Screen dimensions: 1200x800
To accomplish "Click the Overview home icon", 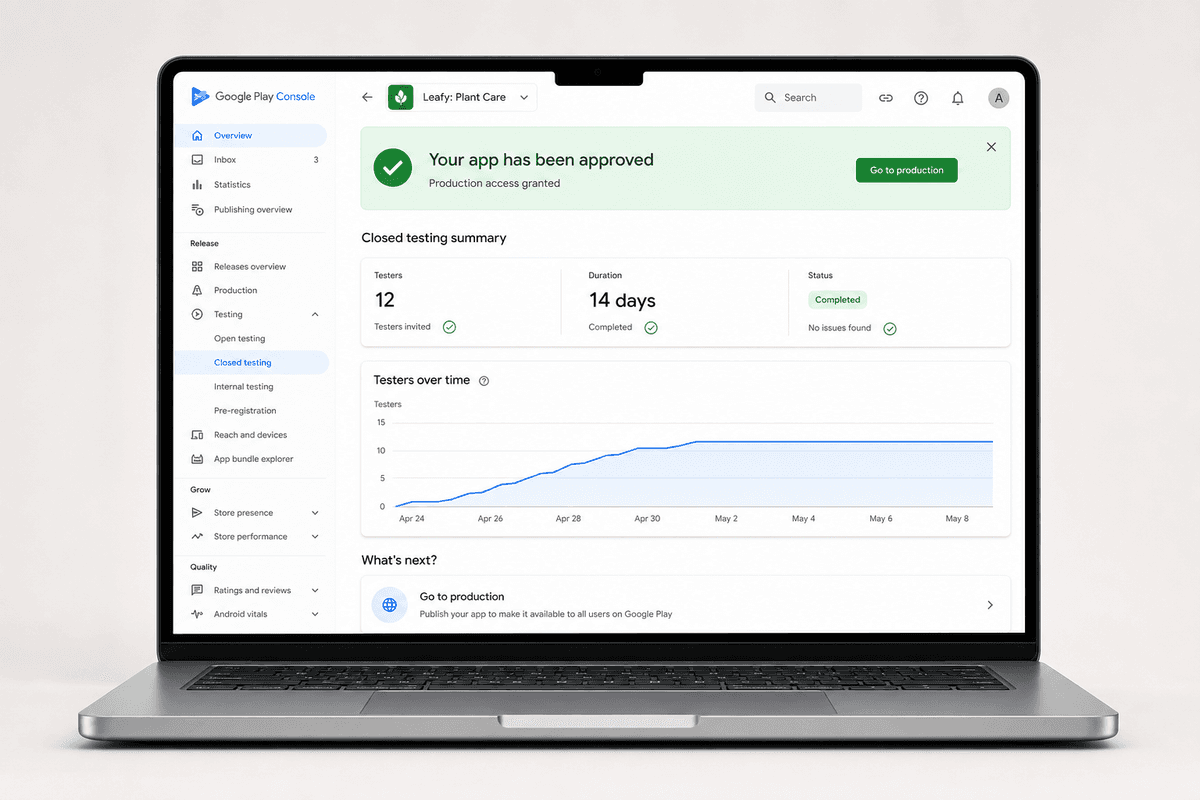I will point(197,135).
